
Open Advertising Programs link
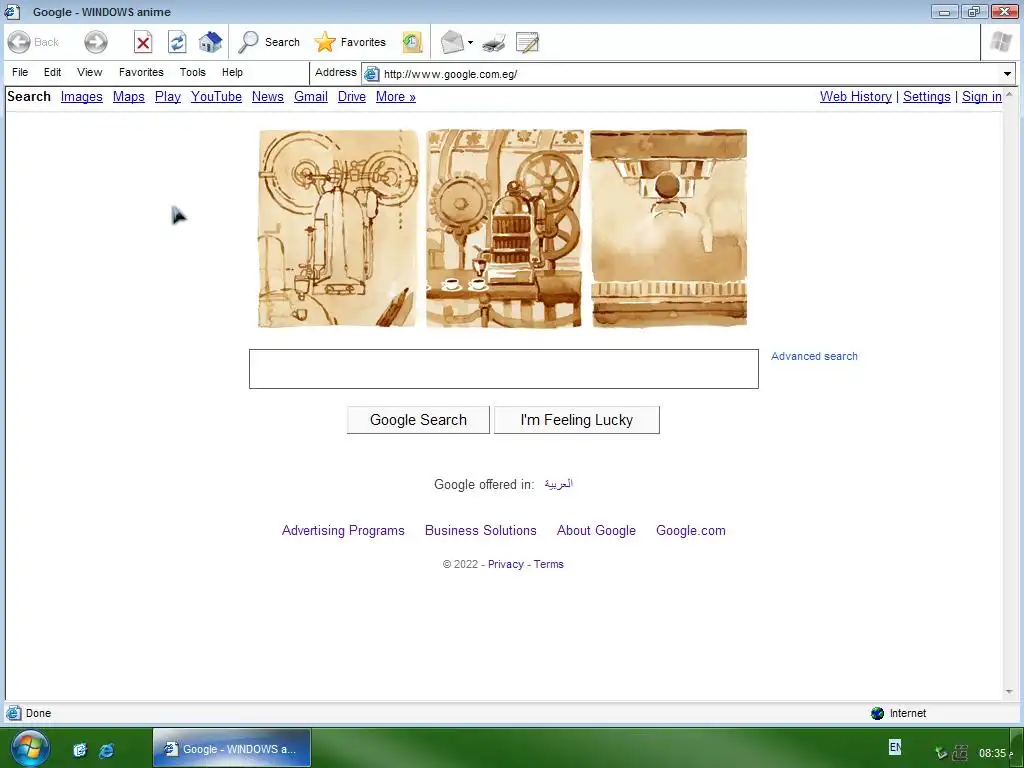pos(343,530)
